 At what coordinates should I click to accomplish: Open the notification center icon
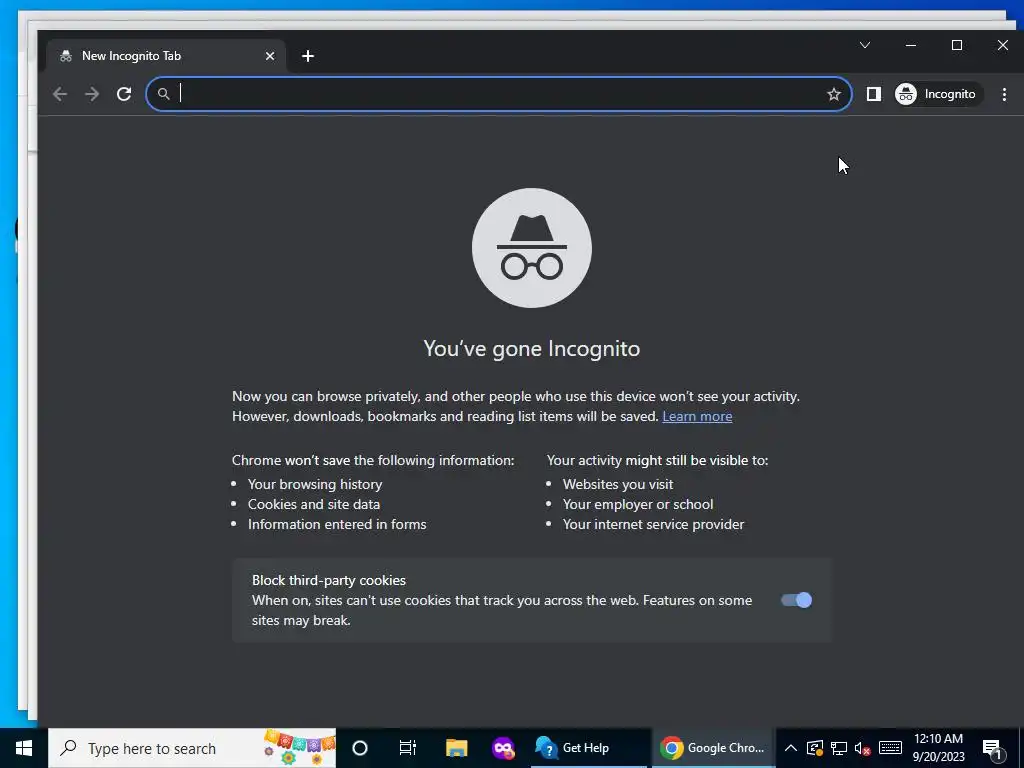(993, 748)
